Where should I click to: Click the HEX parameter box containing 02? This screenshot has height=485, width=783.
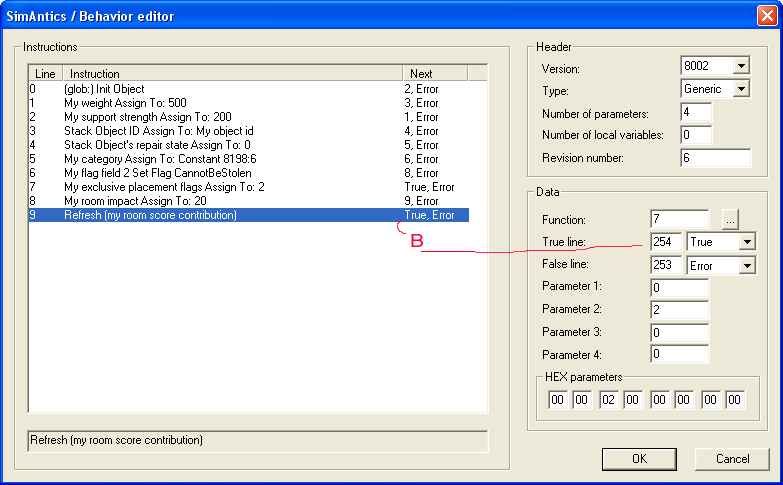point(609,400)
